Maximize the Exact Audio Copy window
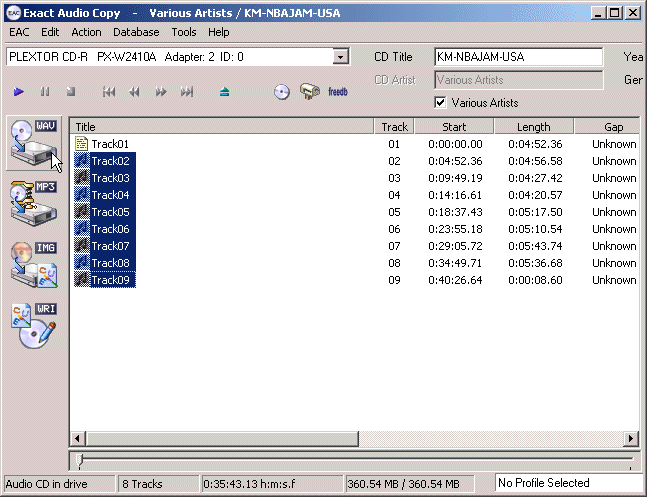Viewport: 647px width, 497px height. [614, 13]
